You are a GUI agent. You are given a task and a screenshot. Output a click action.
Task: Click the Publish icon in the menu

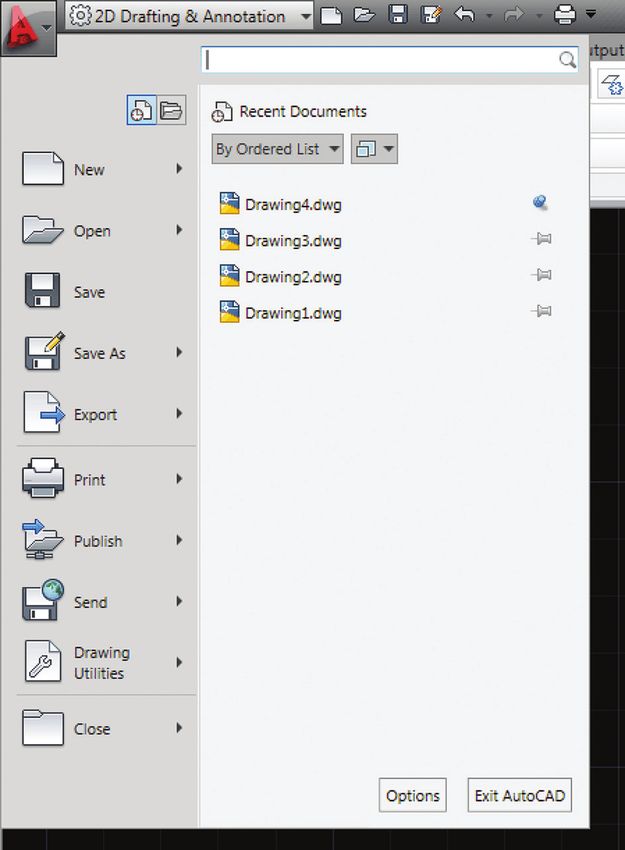click(x=42, y=540)
